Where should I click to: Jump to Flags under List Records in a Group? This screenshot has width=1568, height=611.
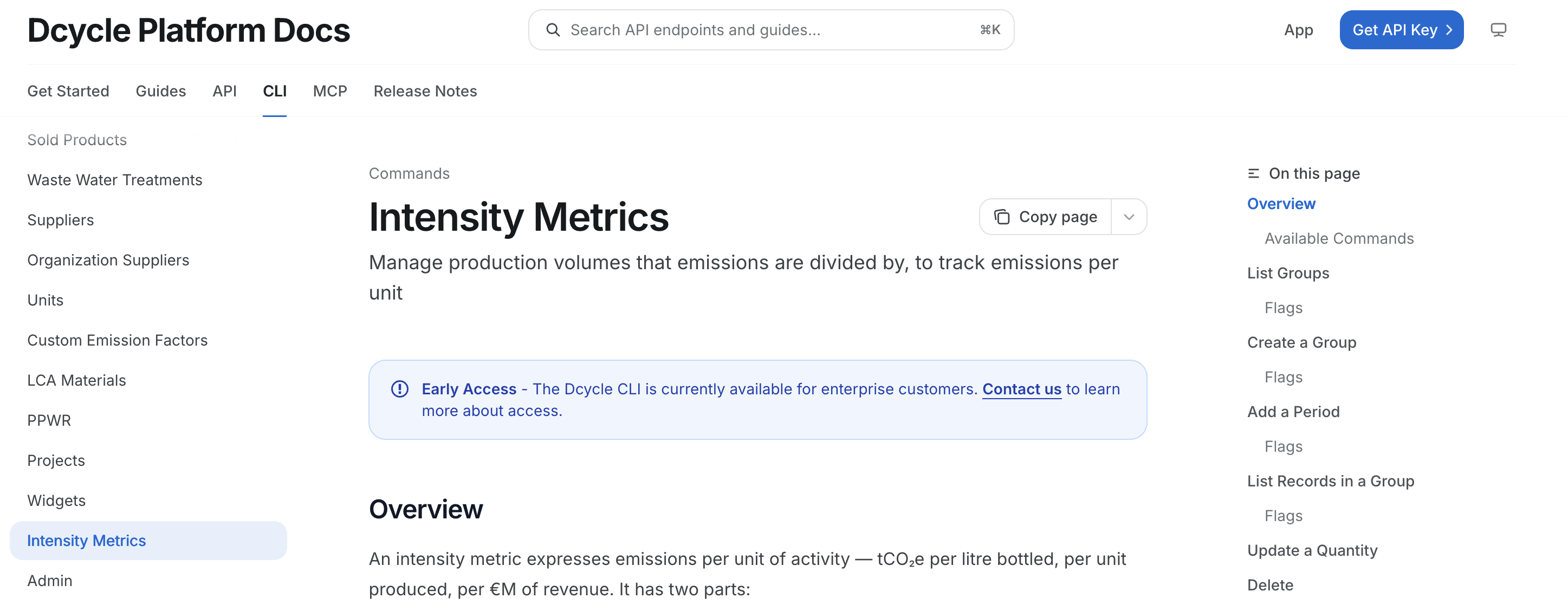coord(1283,516)
